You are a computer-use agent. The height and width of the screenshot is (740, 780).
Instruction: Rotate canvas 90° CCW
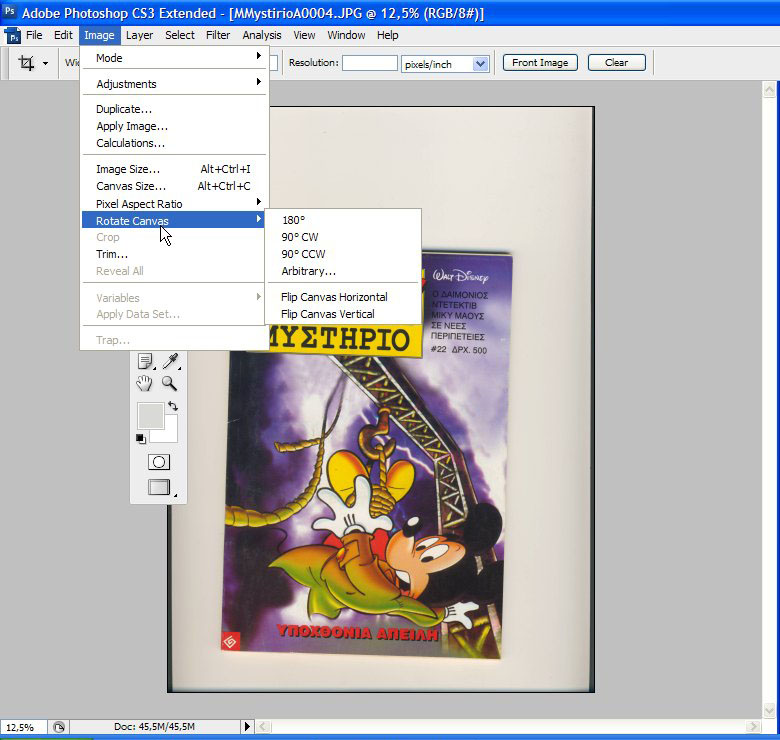[343, 254]
